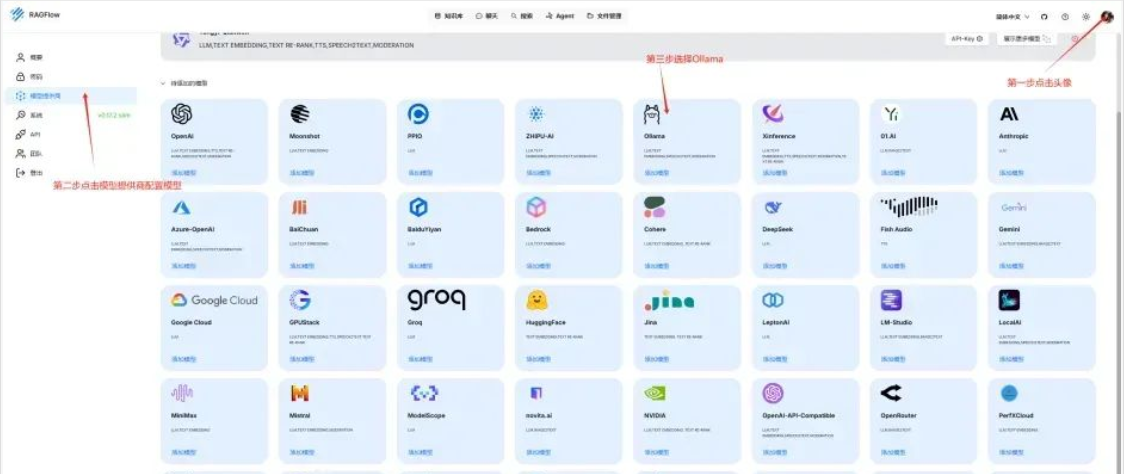Viewport: 1124px width, 474px height.
Task: Click the MiniMax waveform logo
Action: tap(182, 393)
